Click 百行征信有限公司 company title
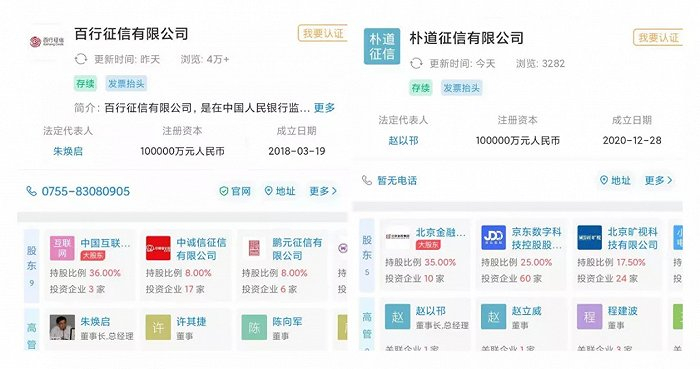This screenshot has height=369, width=700. tap(131, 34)
